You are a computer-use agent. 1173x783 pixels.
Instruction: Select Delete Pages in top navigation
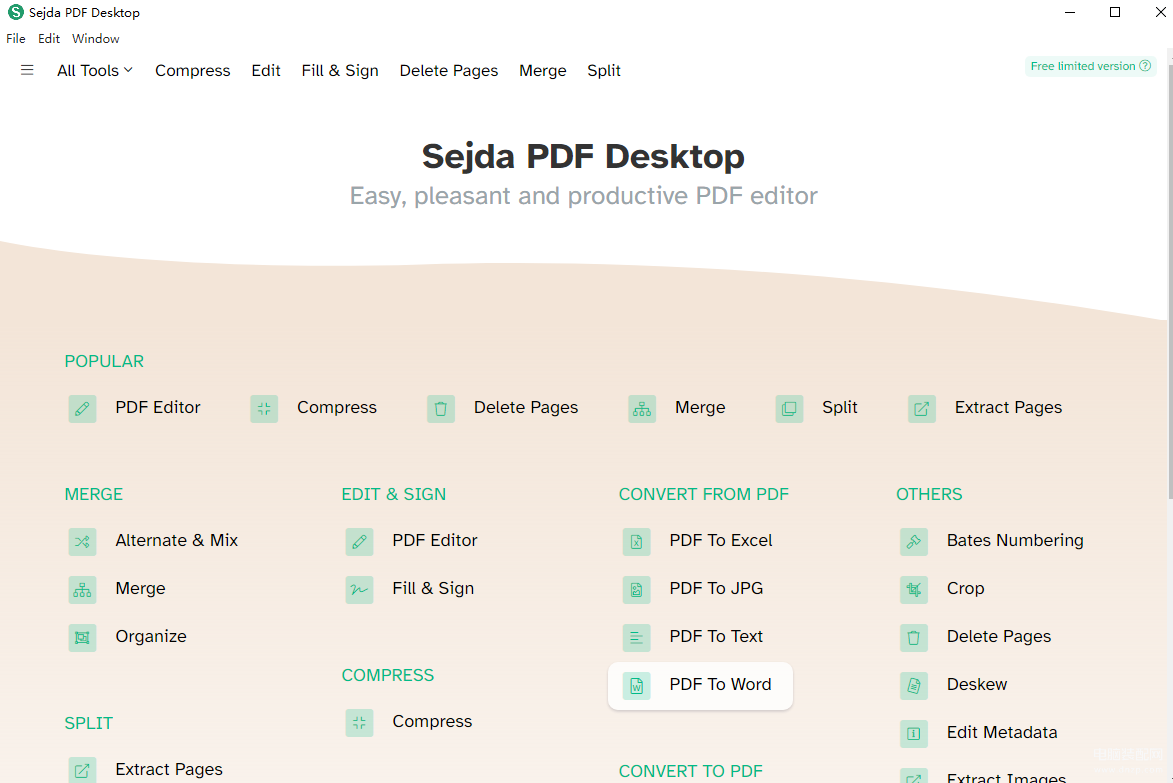point(449,70)
